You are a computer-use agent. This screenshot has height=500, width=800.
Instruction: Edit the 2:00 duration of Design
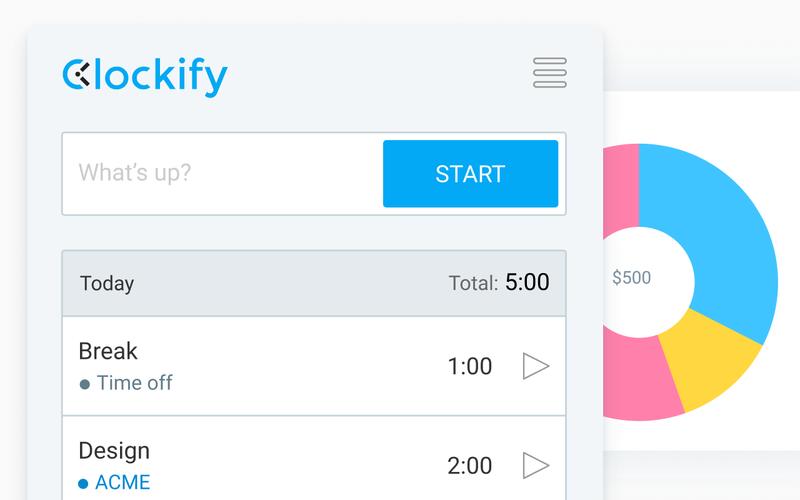(470, 466)
